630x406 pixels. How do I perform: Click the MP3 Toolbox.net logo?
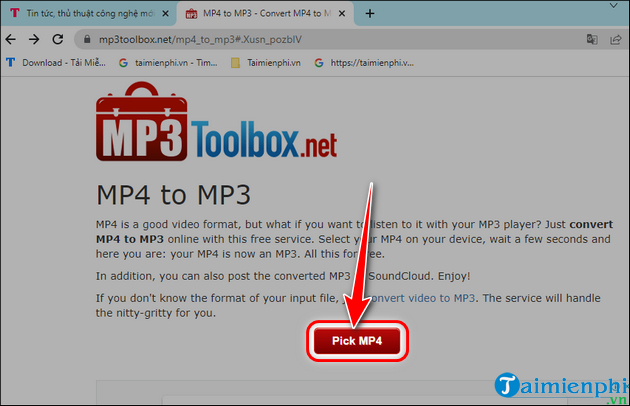[x=216, y=121]
